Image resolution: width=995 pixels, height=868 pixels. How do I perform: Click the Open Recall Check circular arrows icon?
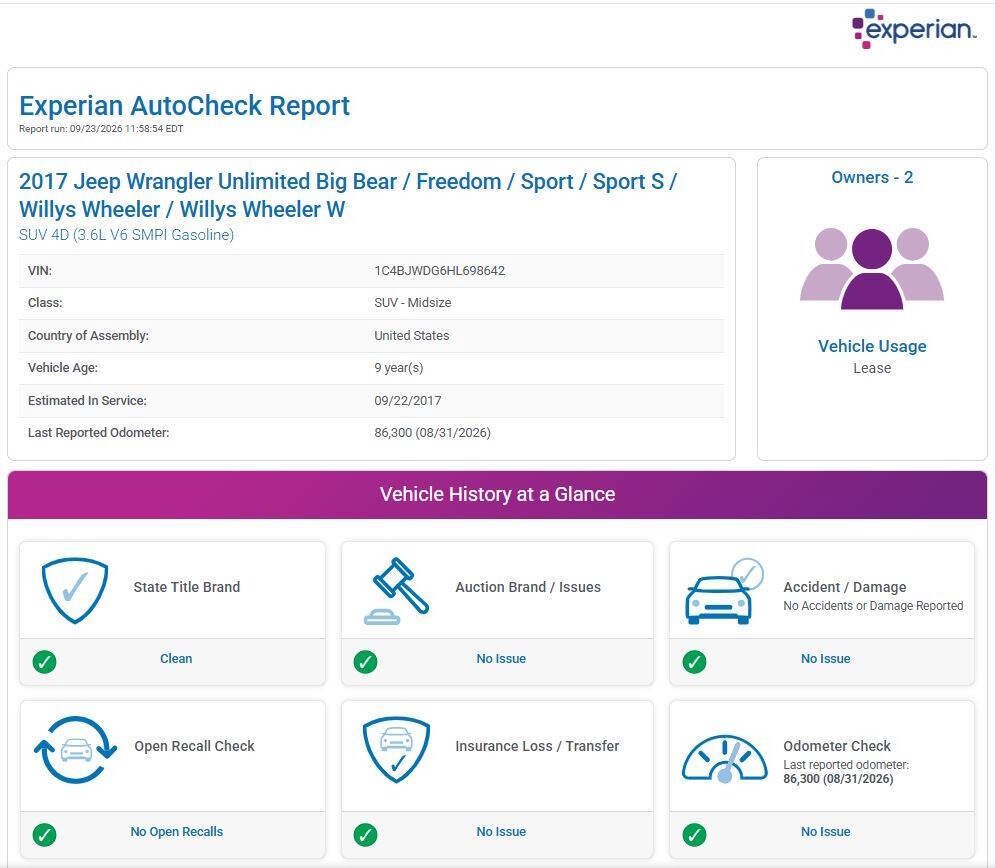click(x=76, y=750)
